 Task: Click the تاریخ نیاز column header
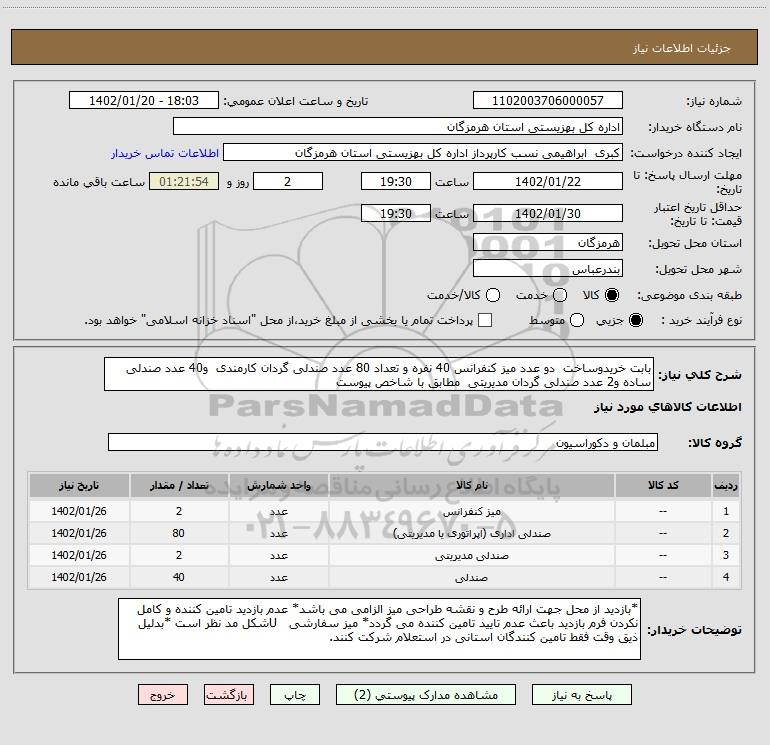click(79, 485)
